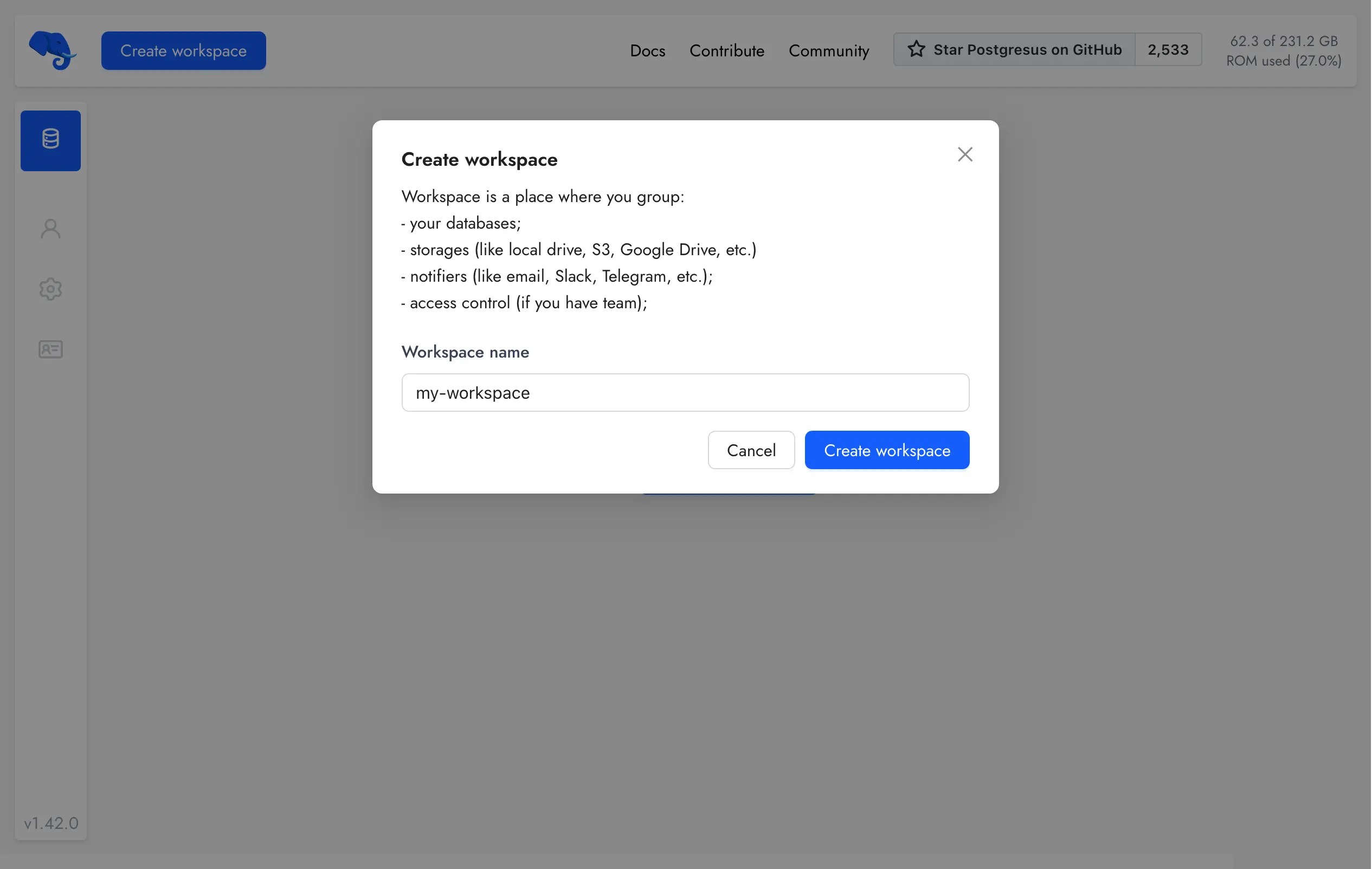Click the horizontal scrollbar at bottom
Screen dimensions: 1372x869
point(616,861)
